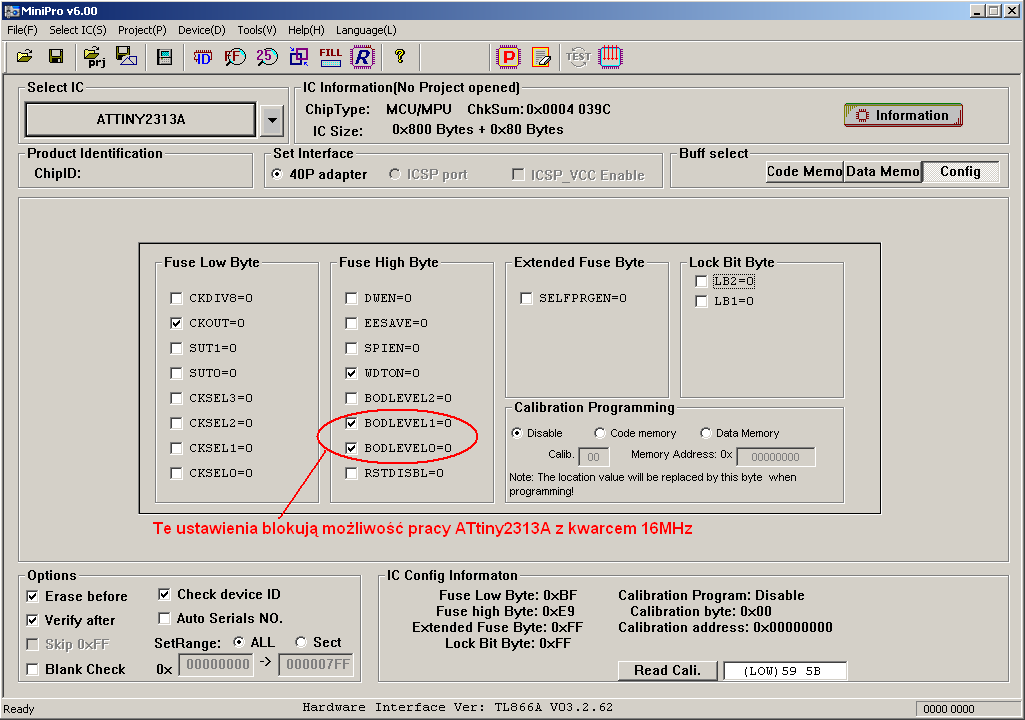Click the yellow question mark help icon
The image size is (1025, 720).
tap(399, 57)
